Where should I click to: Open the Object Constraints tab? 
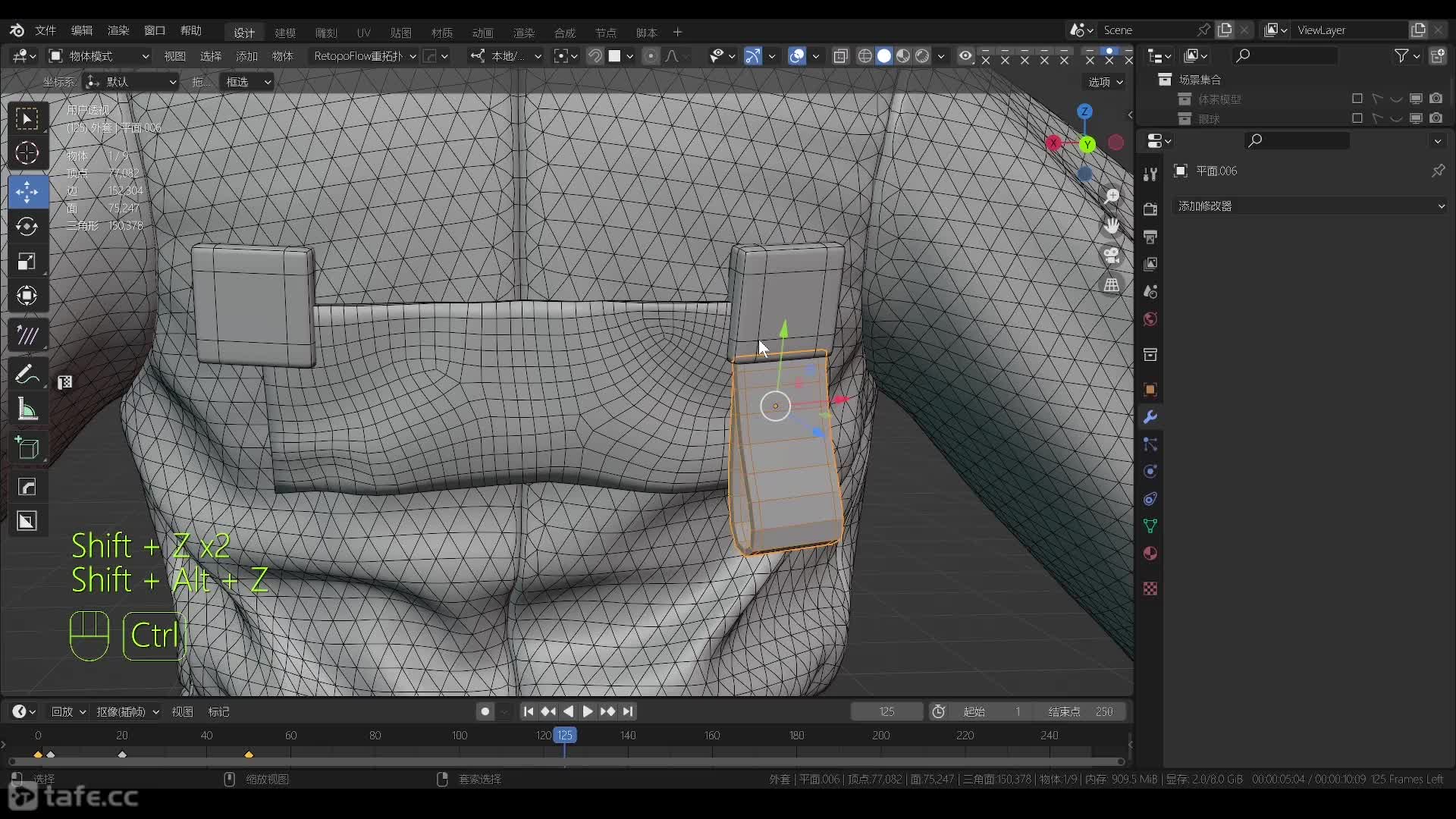(1150, 499)
